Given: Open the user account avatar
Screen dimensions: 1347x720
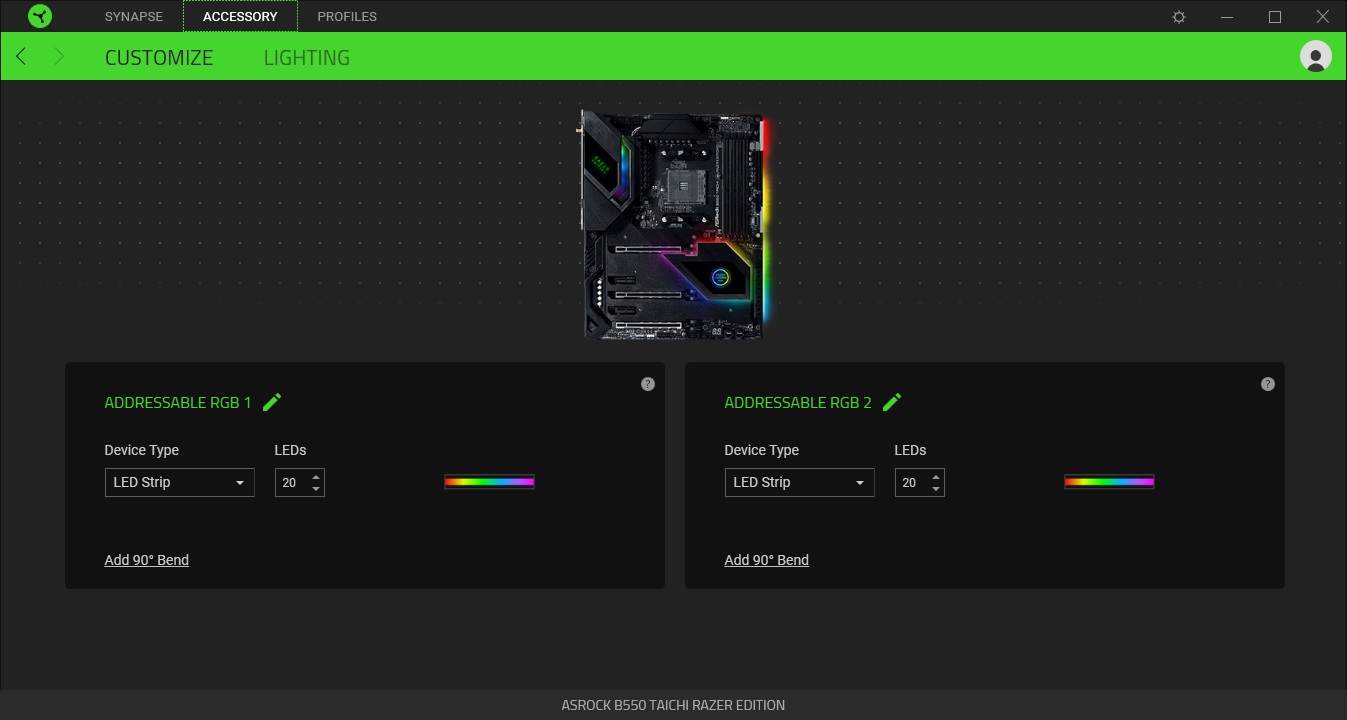Looking at the screenshot, I should (1316, 56).
